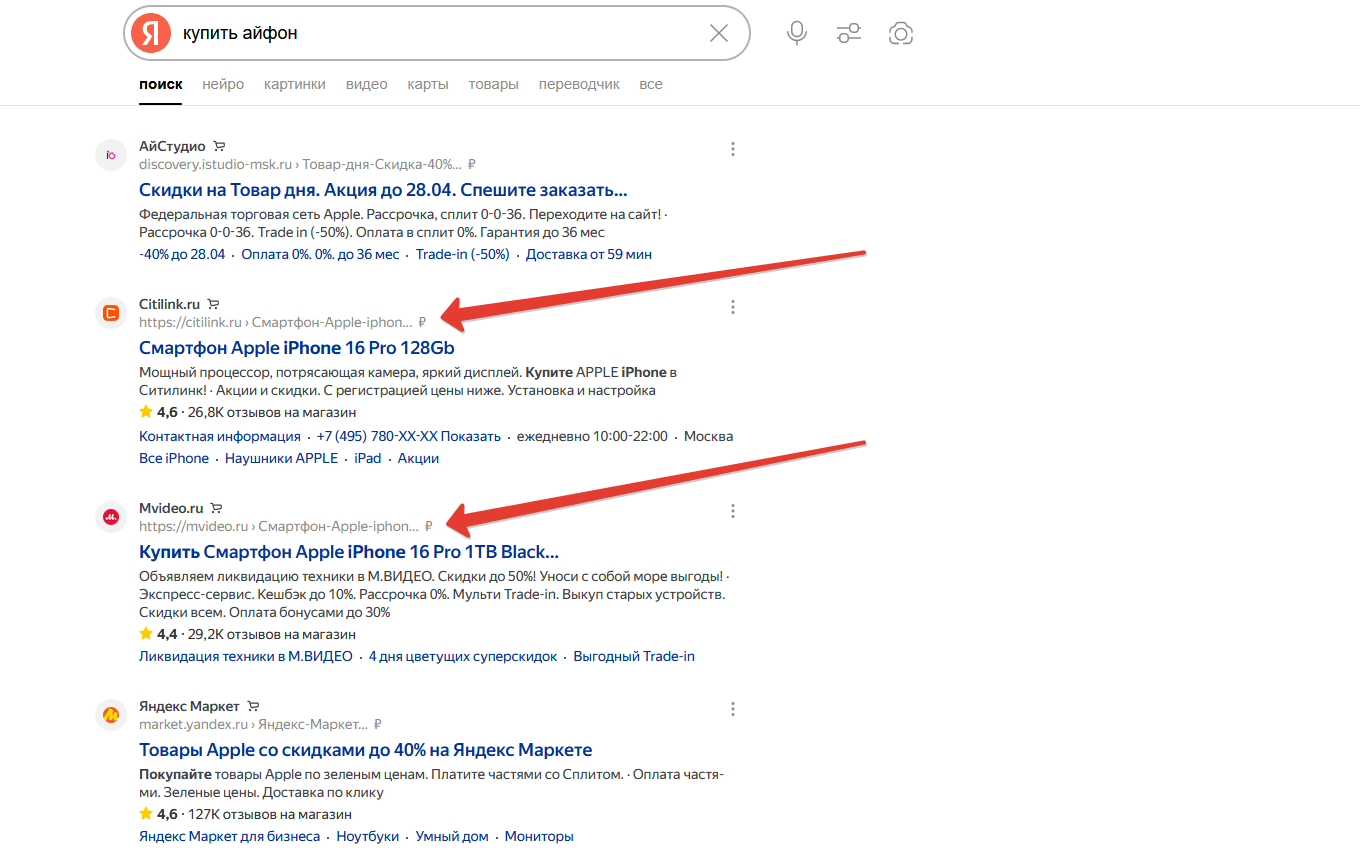Click the Яндекс Маркет favicon
1360x859 pixels.
point(110,715)
